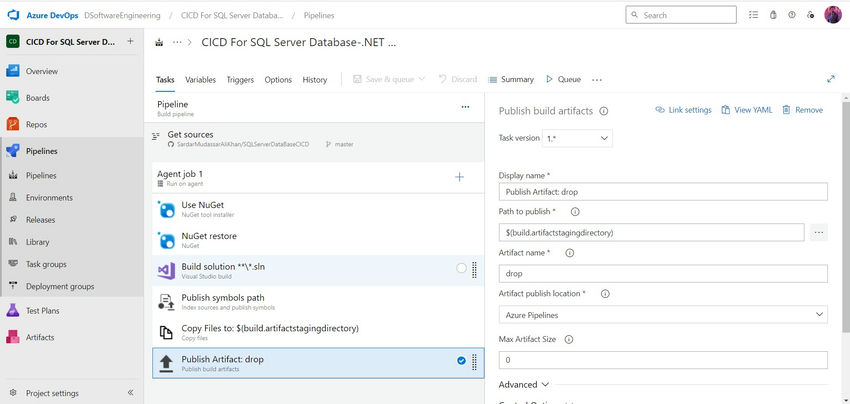Click the fullscreen expand icon
850x404 pixels.
[x=831, y=79]
